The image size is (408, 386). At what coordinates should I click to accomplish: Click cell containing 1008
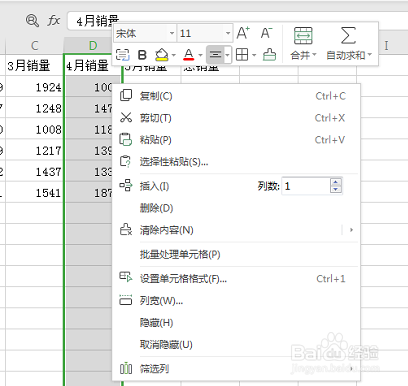[x=34, y=129]
